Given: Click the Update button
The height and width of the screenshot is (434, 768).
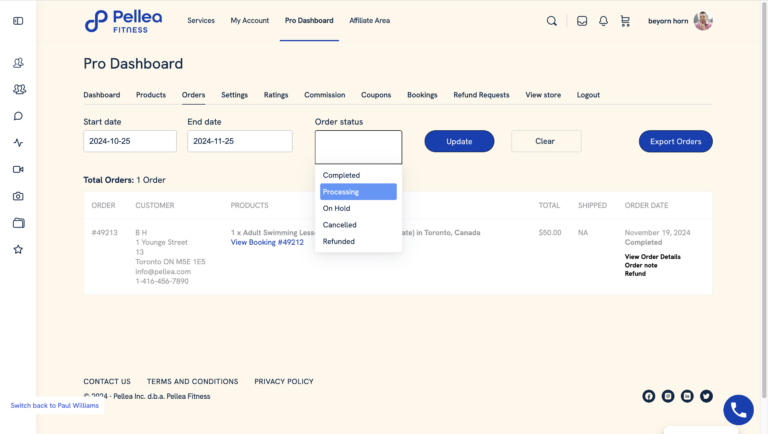Looking at the screenshot, I should point(459,141).
